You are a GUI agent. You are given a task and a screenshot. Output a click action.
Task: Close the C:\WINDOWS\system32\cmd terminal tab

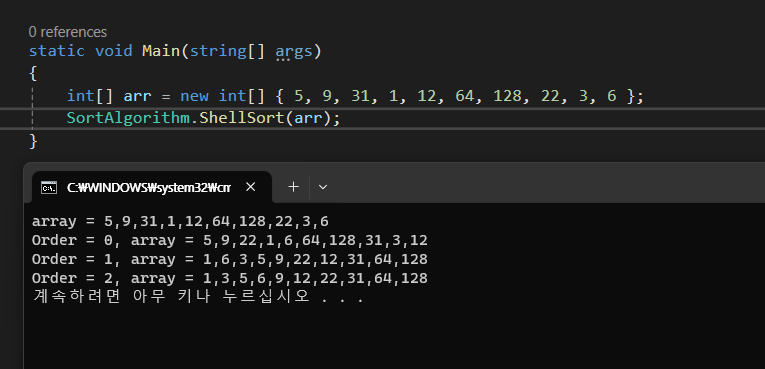pos(250,187)
